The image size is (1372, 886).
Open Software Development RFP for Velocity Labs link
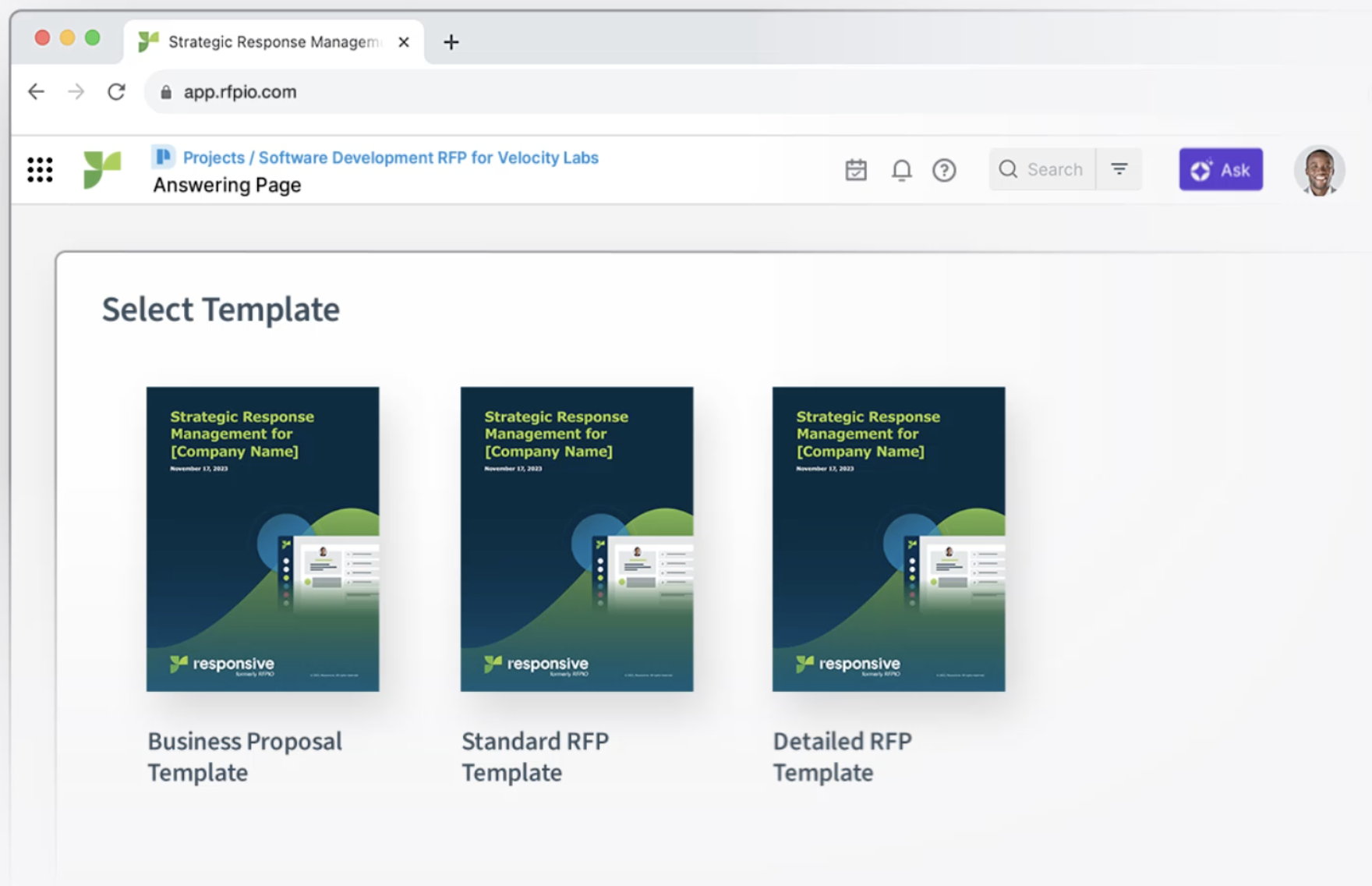click(x=429, y=158)
